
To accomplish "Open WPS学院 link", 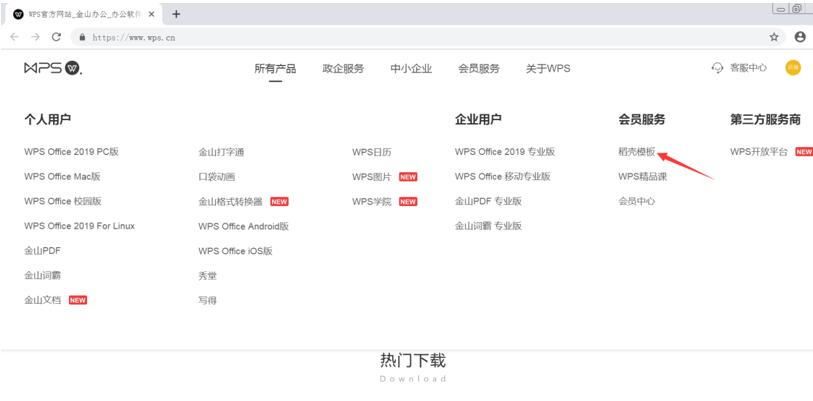I will (x=372, y=202).
